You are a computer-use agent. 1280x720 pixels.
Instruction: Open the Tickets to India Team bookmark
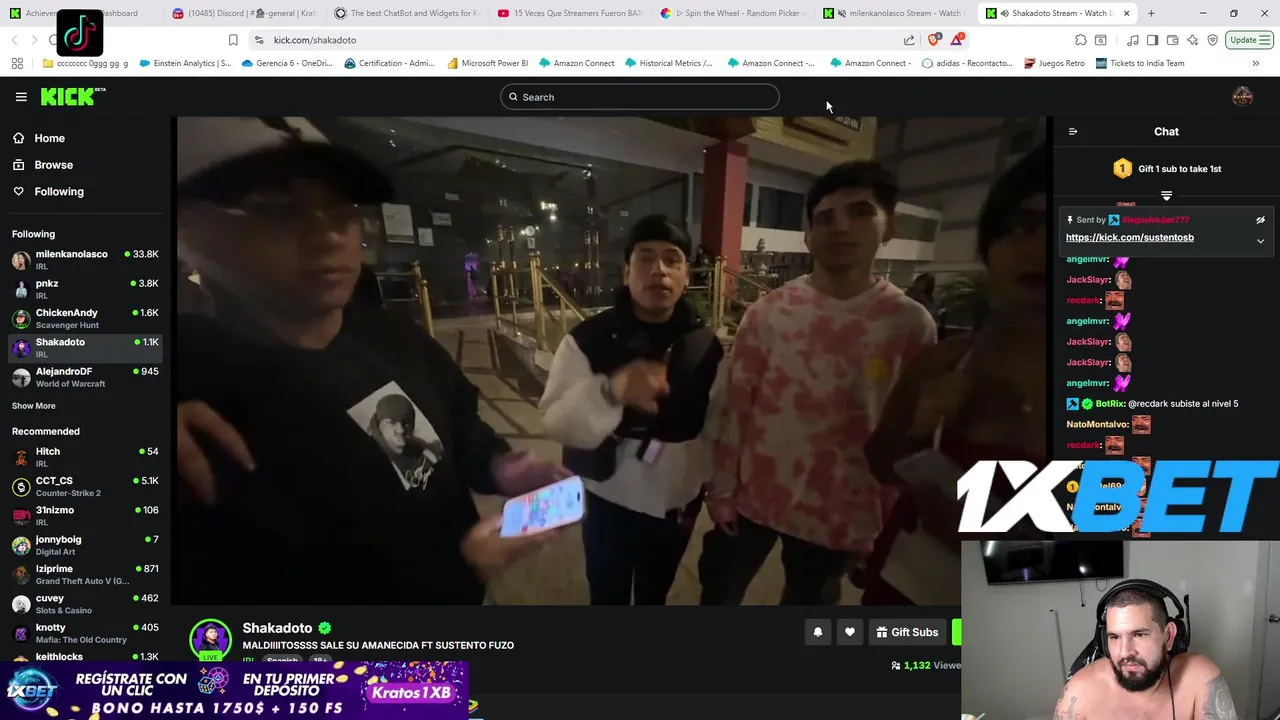point(1139,63)
